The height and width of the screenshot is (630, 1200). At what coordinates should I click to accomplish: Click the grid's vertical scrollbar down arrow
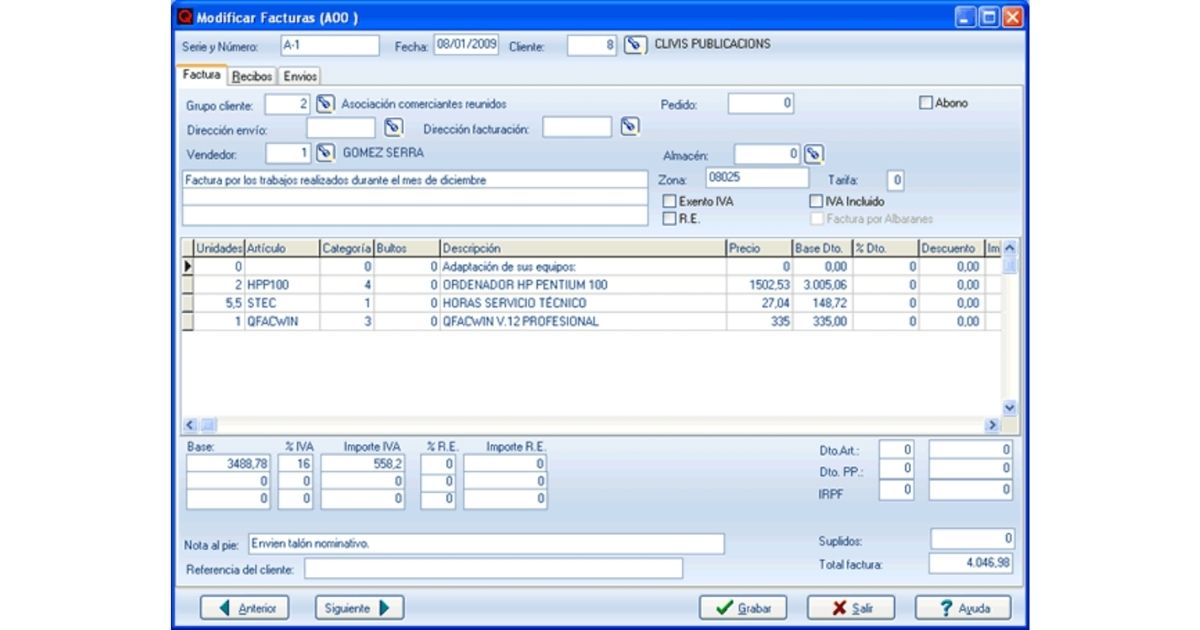[x=1009, y=408]
